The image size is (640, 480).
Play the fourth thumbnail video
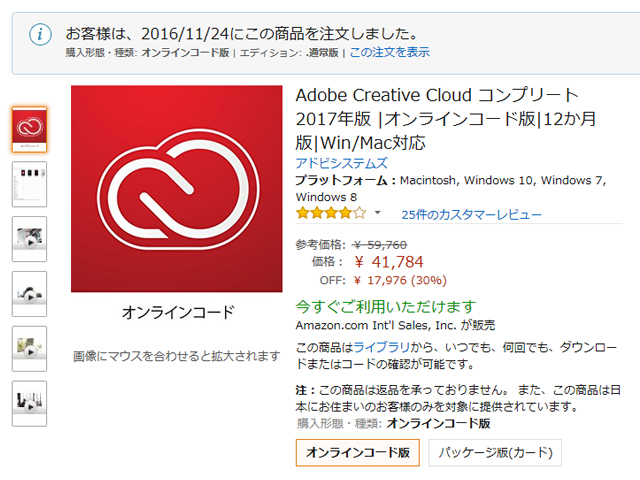pyautogui.click(x=29, y=293)
